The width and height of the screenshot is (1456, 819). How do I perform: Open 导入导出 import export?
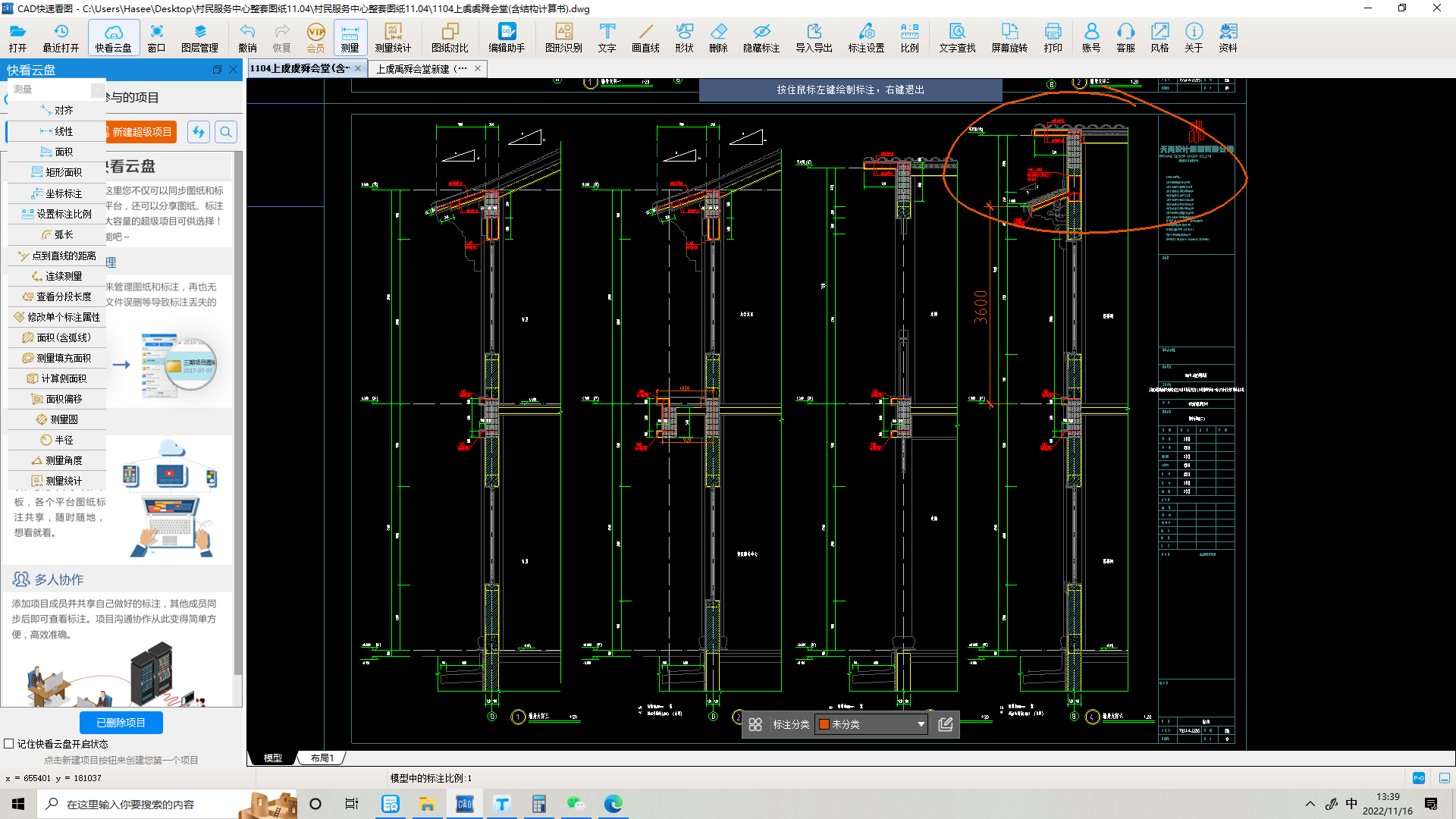point(814,37)
